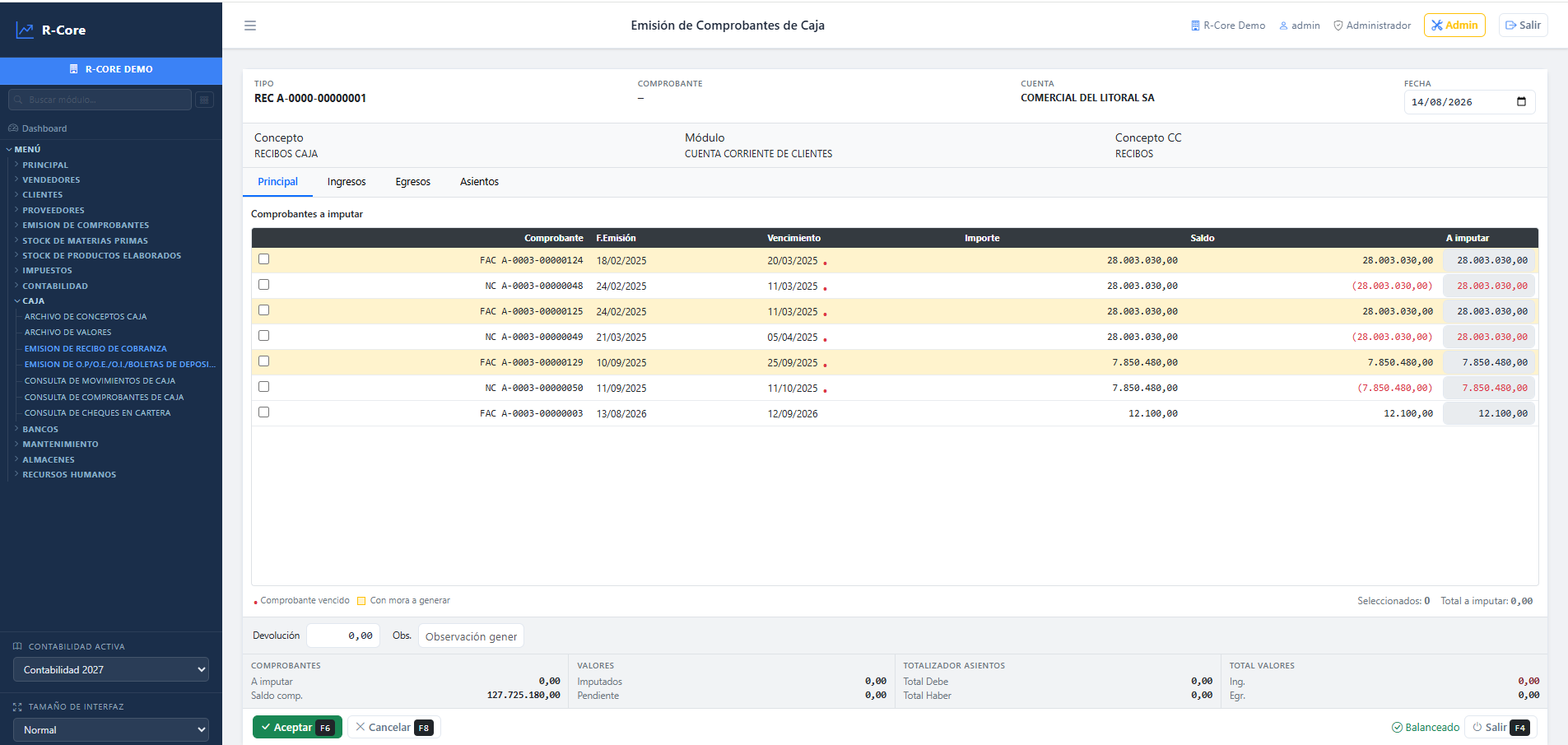The width and height of the screenshot is (1568, 745).
Task: Click the Administrador shield icon
Action: [x=1338, y=26]
